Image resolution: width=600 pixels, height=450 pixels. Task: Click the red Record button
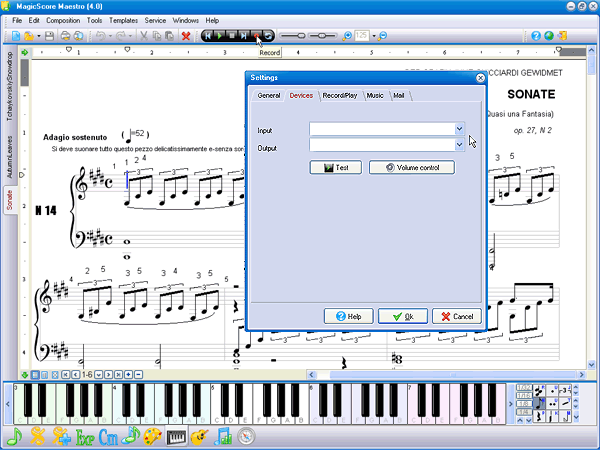point(256,36)
